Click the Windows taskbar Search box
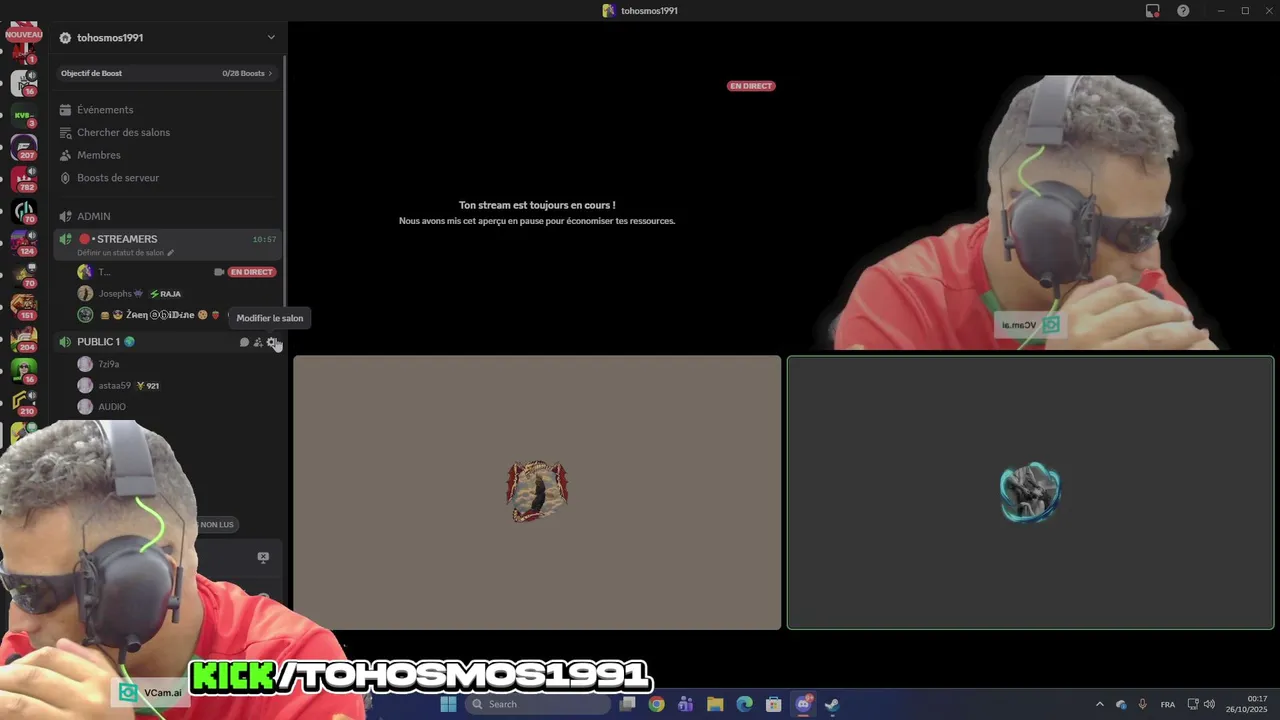Image resolution: width=1280 pixels, height=720 pixels. [538, 704]
